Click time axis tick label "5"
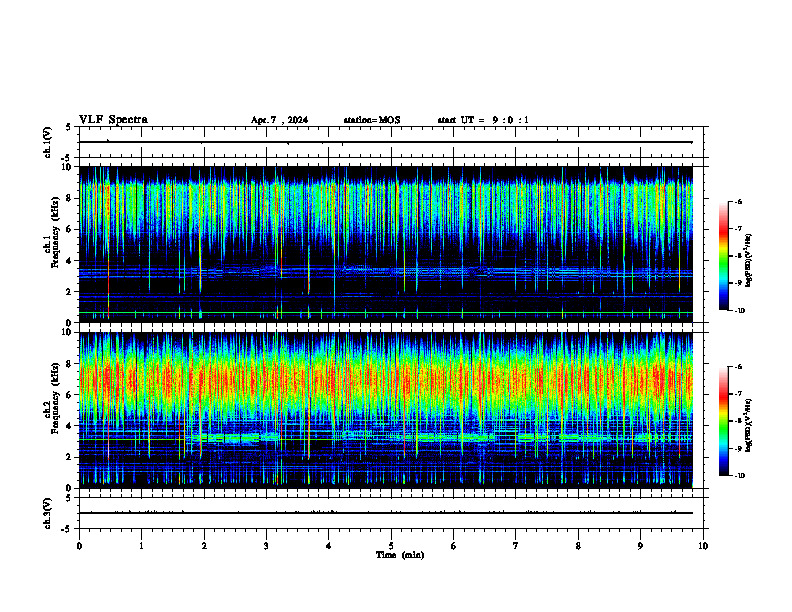This screenshot has width=792, height=612. [x=391, y=546]
